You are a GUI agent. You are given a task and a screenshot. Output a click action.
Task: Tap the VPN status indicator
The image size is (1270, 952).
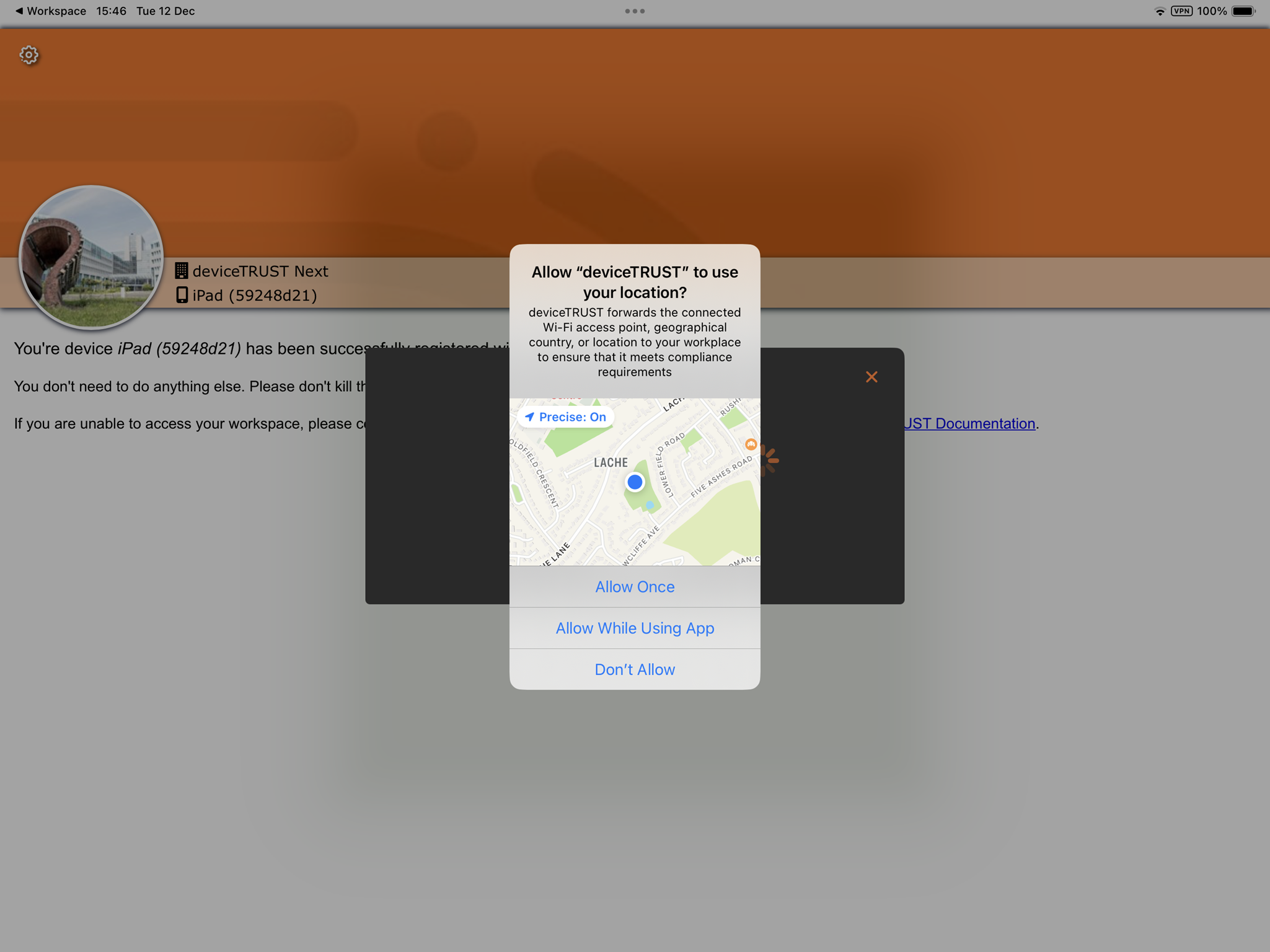coord(1181,11)
